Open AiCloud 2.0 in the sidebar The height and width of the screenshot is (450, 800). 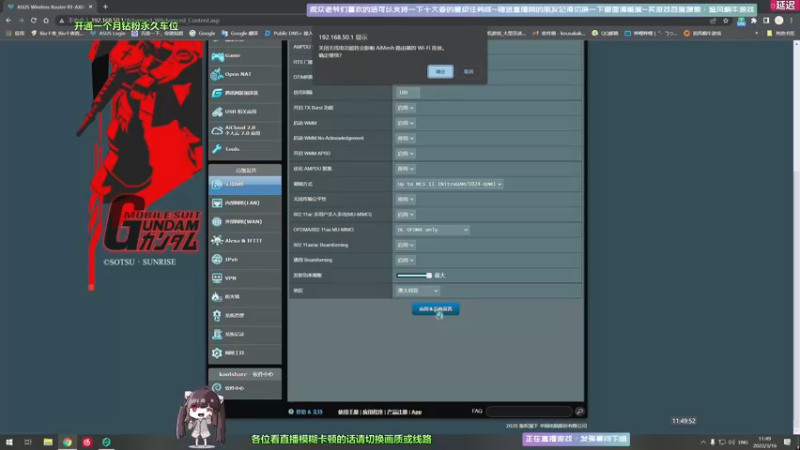[x=245, y=130]
